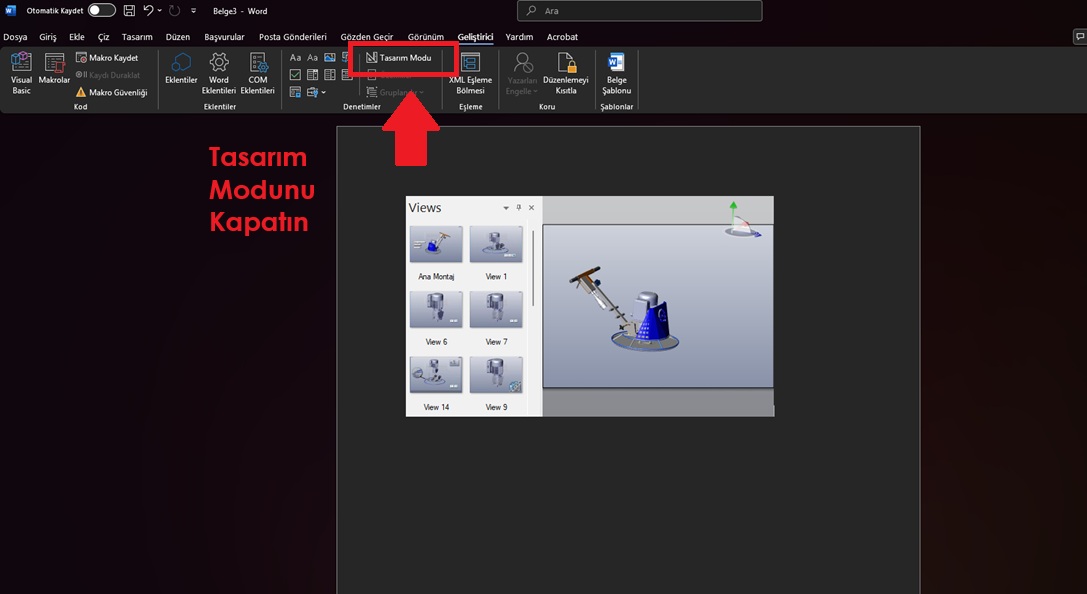Switch to the Gözden Geçir tab
1087x594 pixels.
click(366, 37)
